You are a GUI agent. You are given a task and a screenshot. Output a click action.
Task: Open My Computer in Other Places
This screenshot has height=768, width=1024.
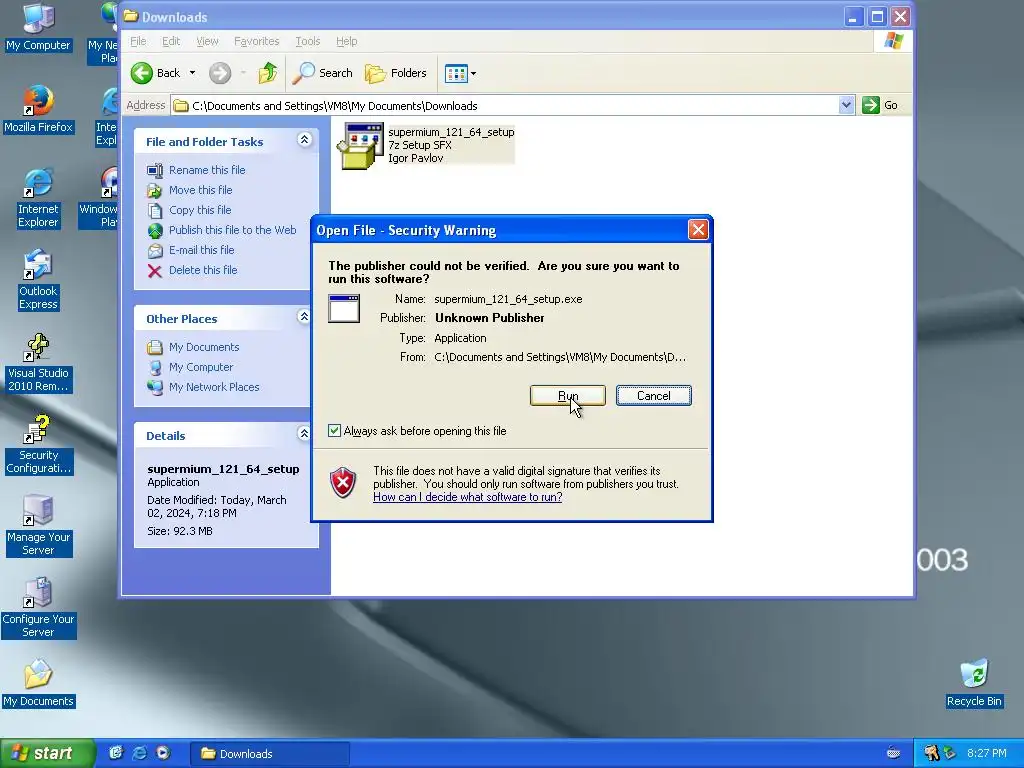click(x=200, y=367)
